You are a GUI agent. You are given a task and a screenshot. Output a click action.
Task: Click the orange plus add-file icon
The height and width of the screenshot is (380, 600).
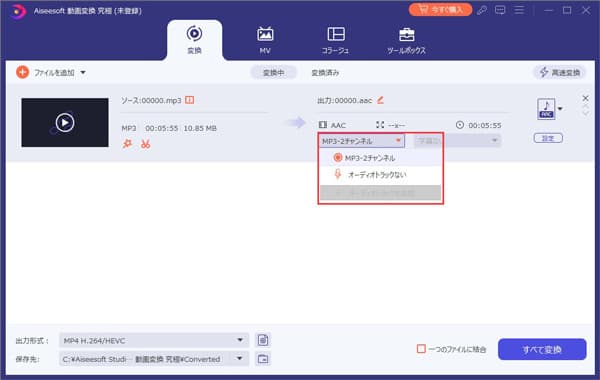pyautogui.click(x=23, y=72)
